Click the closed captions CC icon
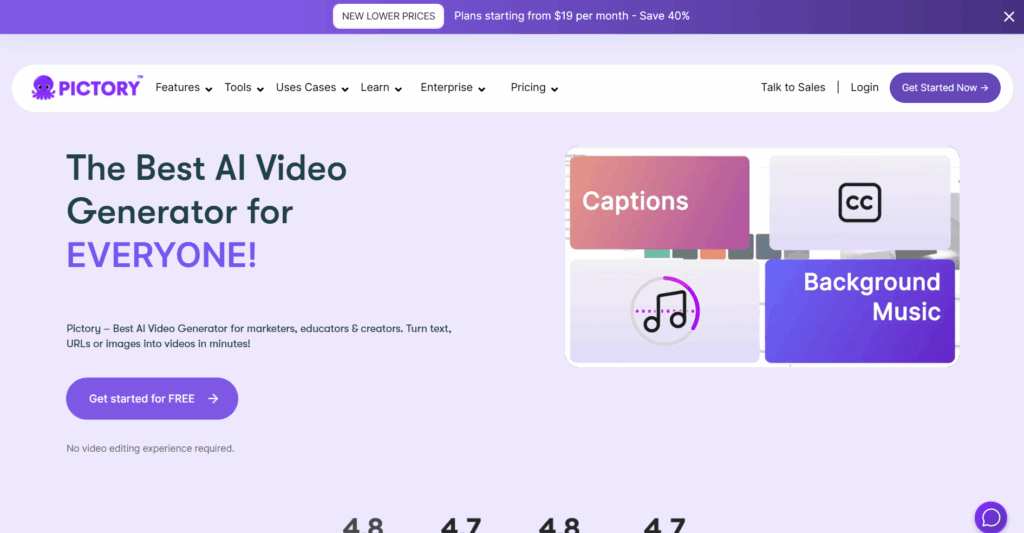The height and width of the screenshot is (533, 1024). [859, 202]
